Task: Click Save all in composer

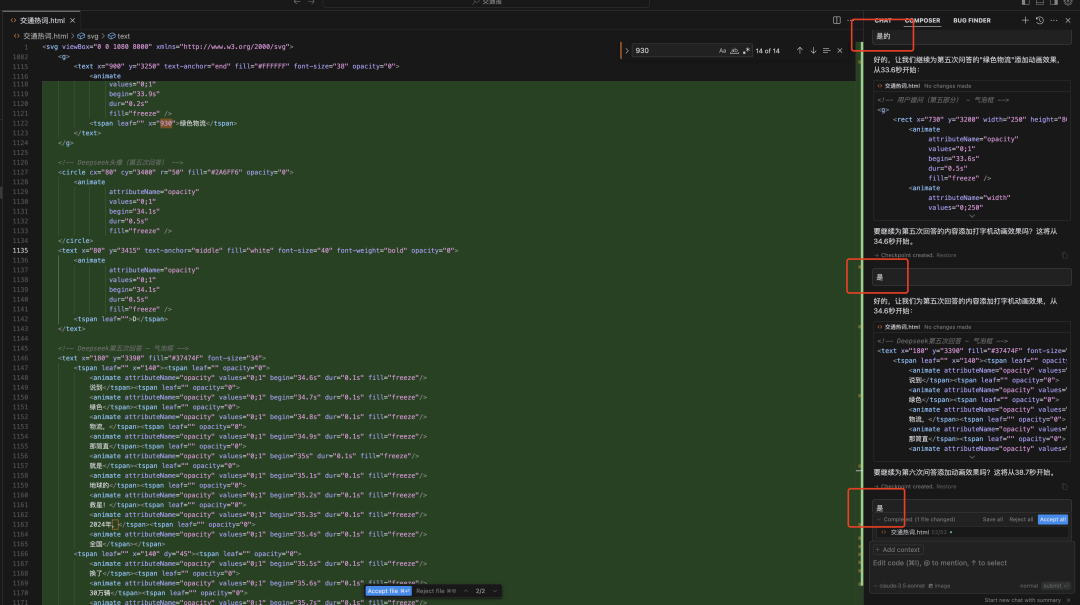Action: 993,519
